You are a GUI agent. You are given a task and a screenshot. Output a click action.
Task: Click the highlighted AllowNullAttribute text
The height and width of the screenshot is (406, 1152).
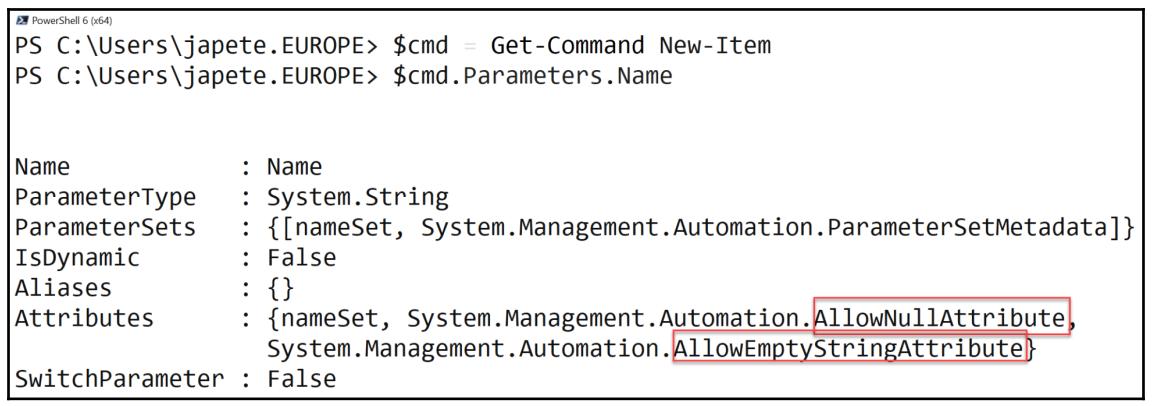pos(940,317)
